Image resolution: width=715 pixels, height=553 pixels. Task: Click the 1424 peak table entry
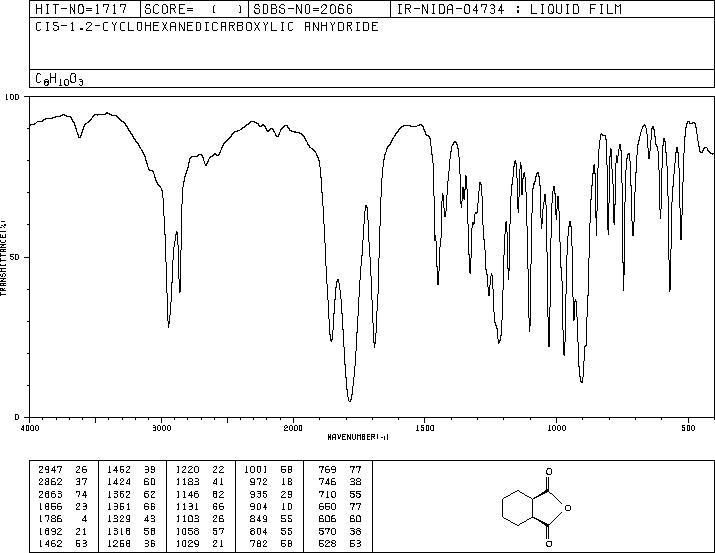pyautogui.click(x=131, y=482)
